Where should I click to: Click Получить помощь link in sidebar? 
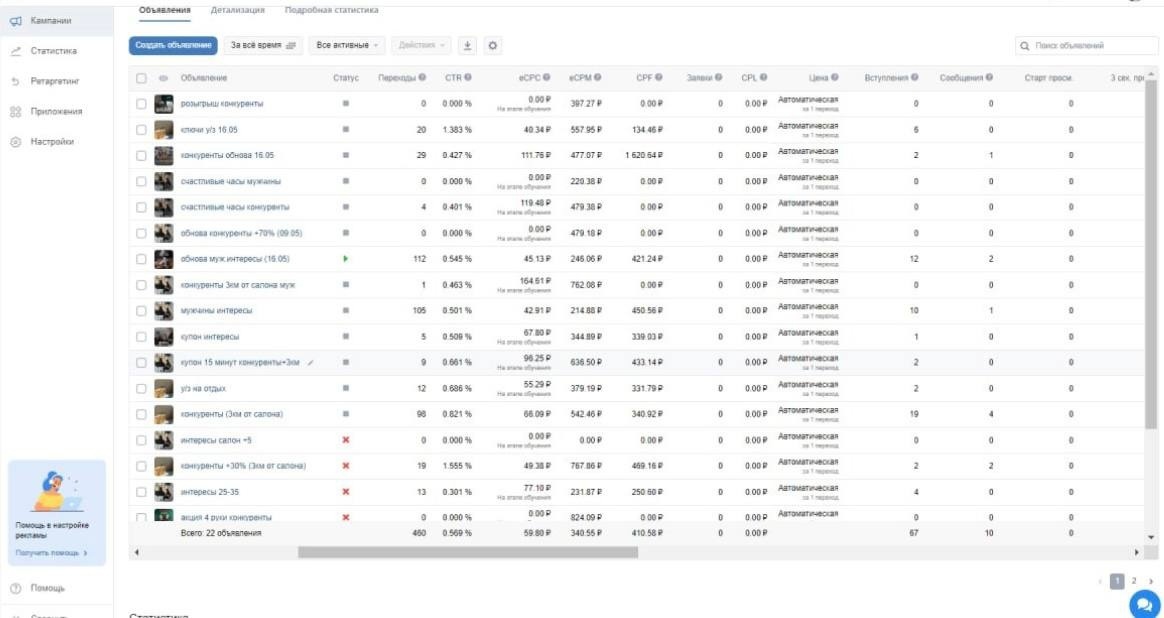[x=52, y=553]
